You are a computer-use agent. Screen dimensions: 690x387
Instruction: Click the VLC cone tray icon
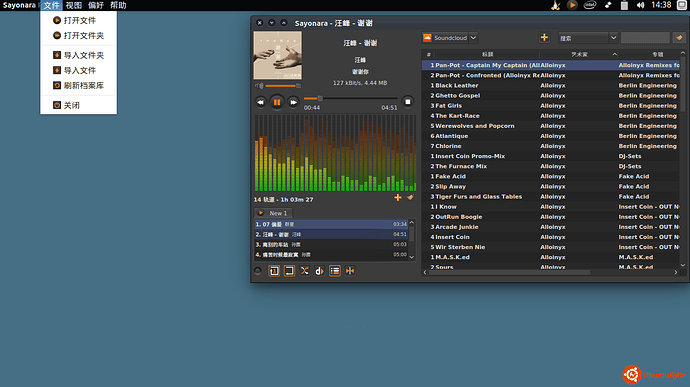555,5
